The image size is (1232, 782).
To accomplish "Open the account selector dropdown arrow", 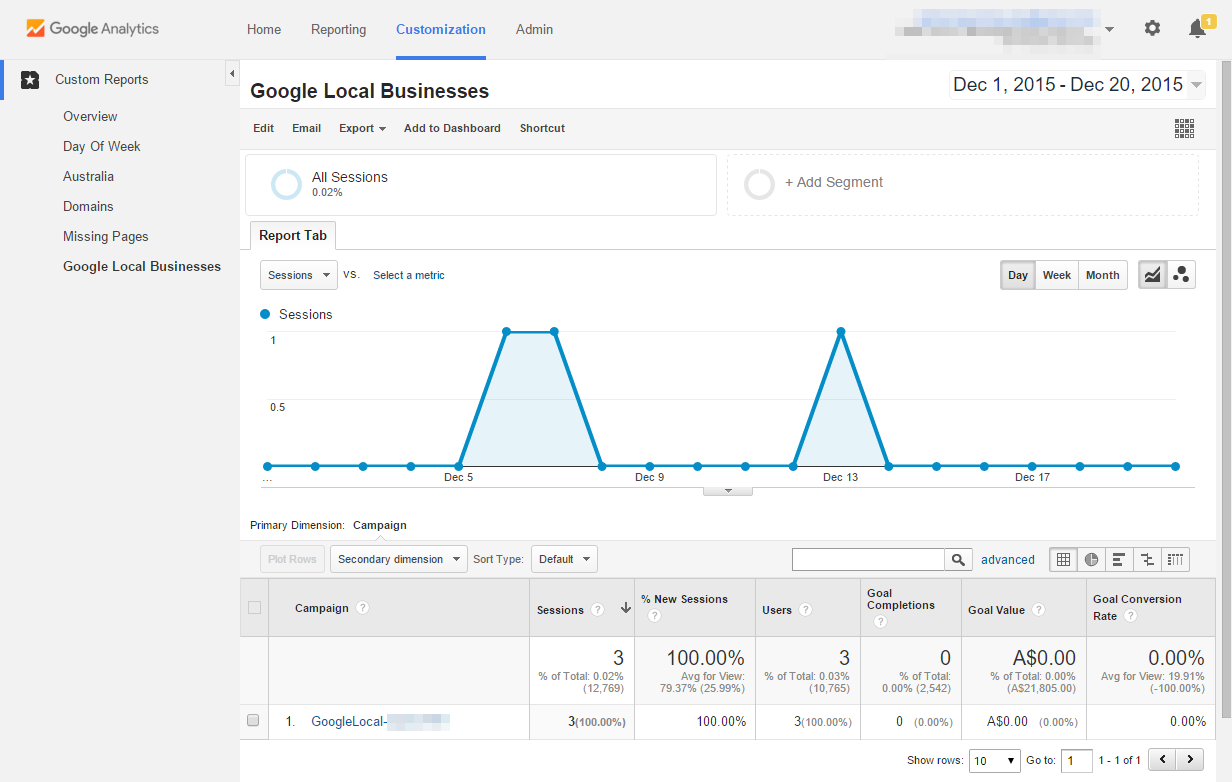I will point(1109,29).
